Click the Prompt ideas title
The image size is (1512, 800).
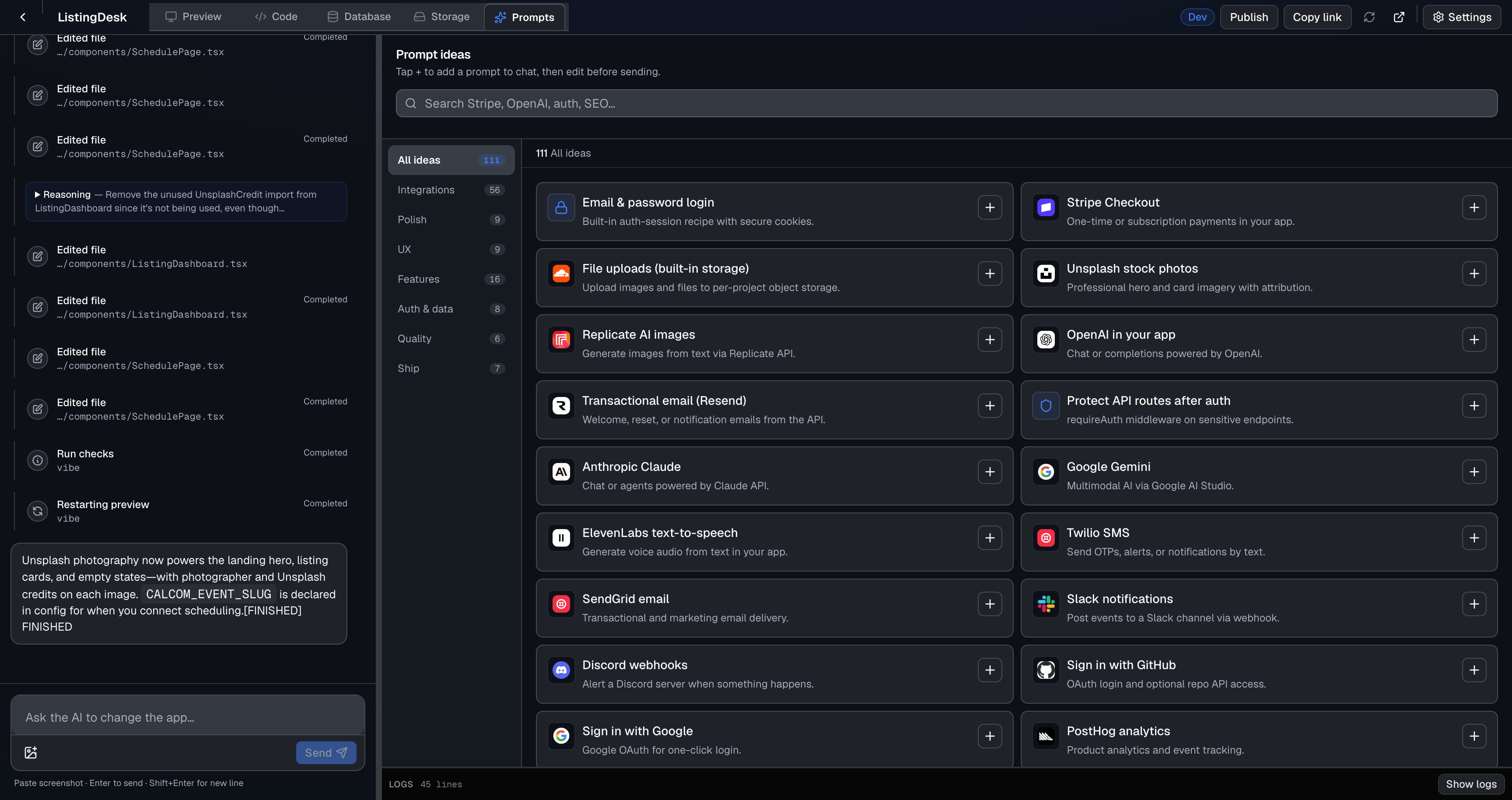pos(433,55)
